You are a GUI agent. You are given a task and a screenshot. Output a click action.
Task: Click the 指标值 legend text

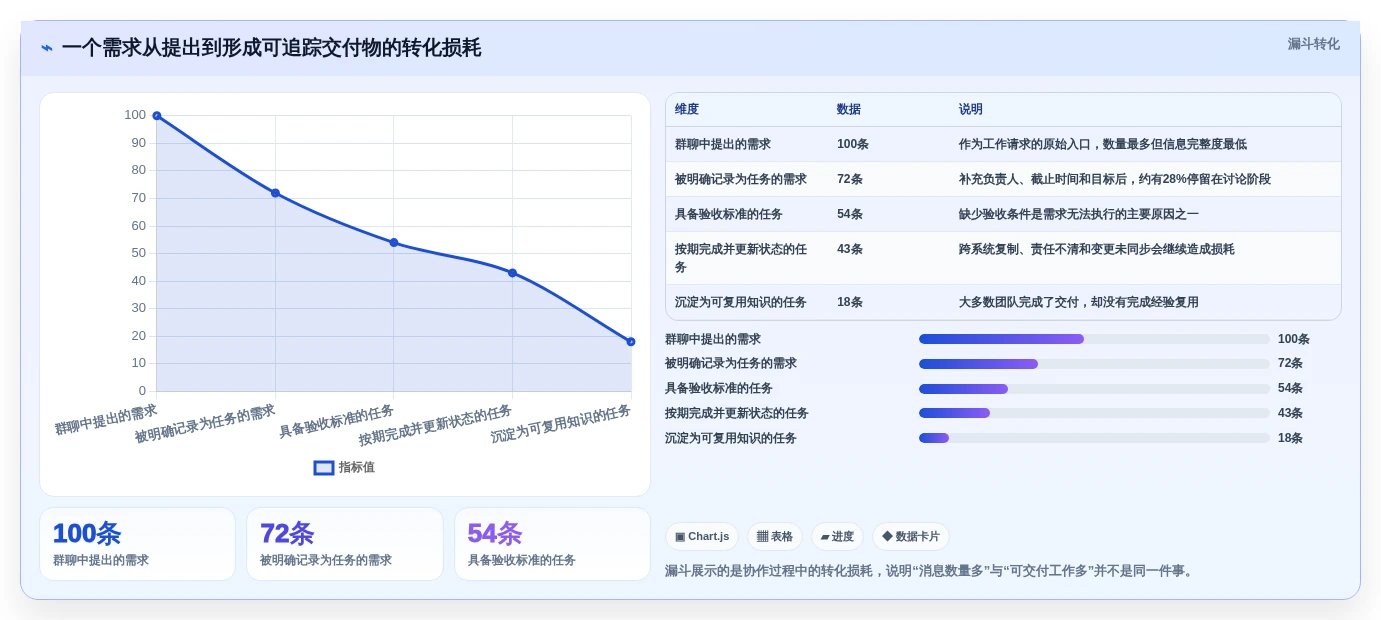(357, 467)
